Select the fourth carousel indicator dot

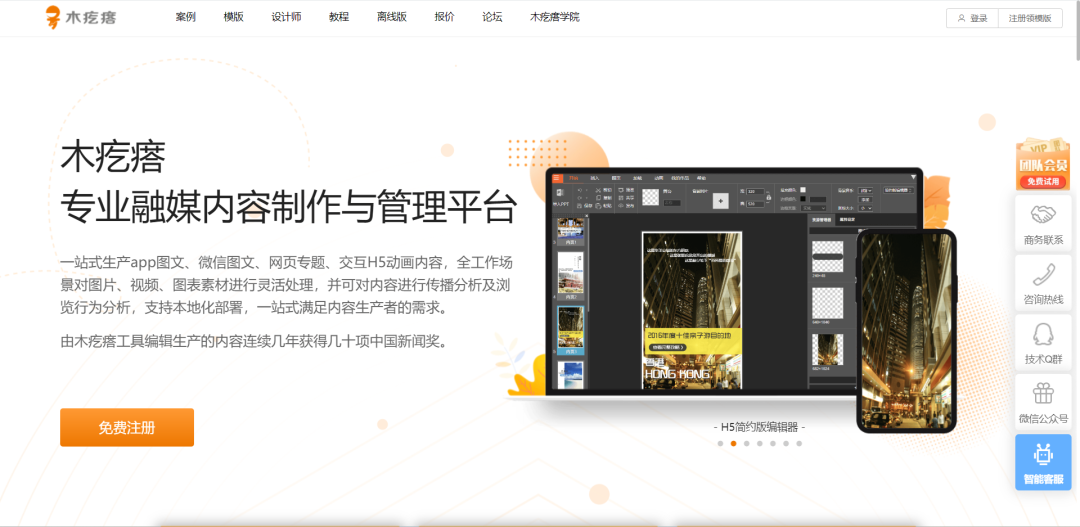760,444
